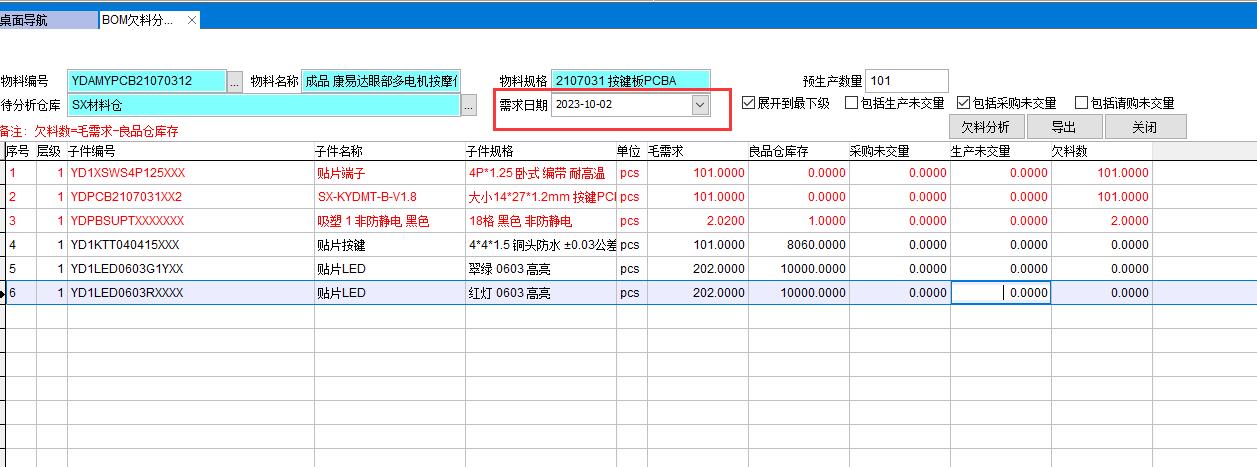This screenshot has width=1257, height=467.
Task: Toggle the 包括采购未交量 checkbox
Action: pyautogui.click(x=963, y=103)
